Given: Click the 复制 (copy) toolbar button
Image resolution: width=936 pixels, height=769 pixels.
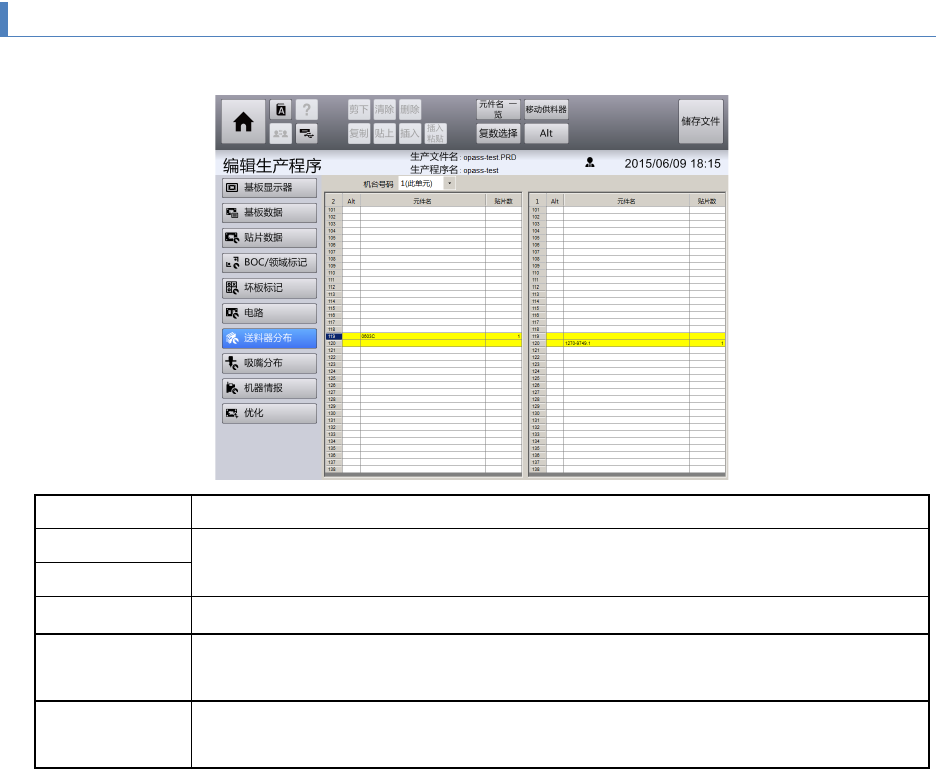Looking at the screenshot, I should [359, 133].
